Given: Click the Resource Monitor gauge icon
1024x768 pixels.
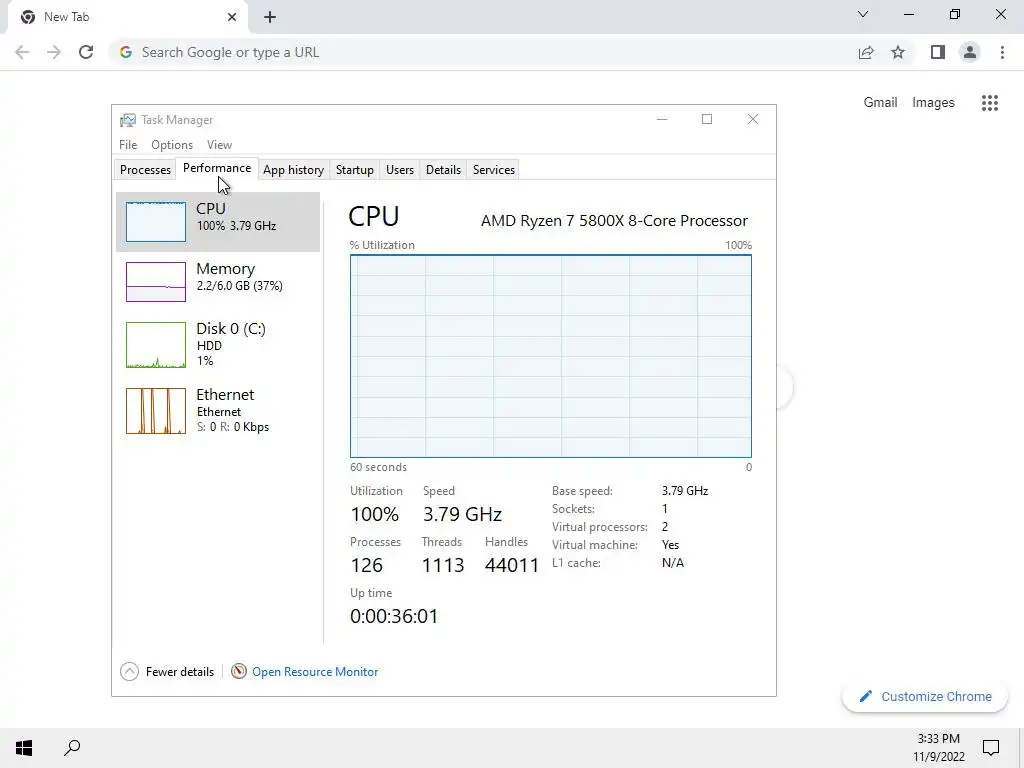Looking at the screenshot, I should coord(239,671).
